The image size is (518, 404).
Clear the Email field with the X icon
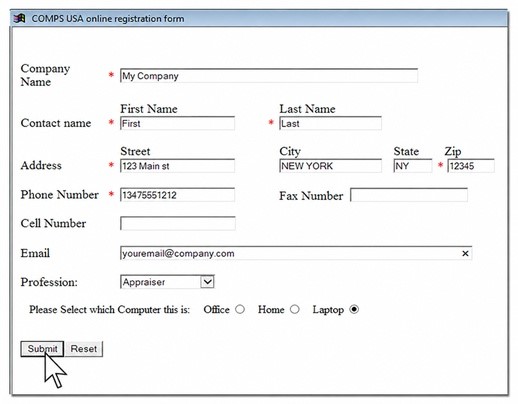(x=465, y=254)
